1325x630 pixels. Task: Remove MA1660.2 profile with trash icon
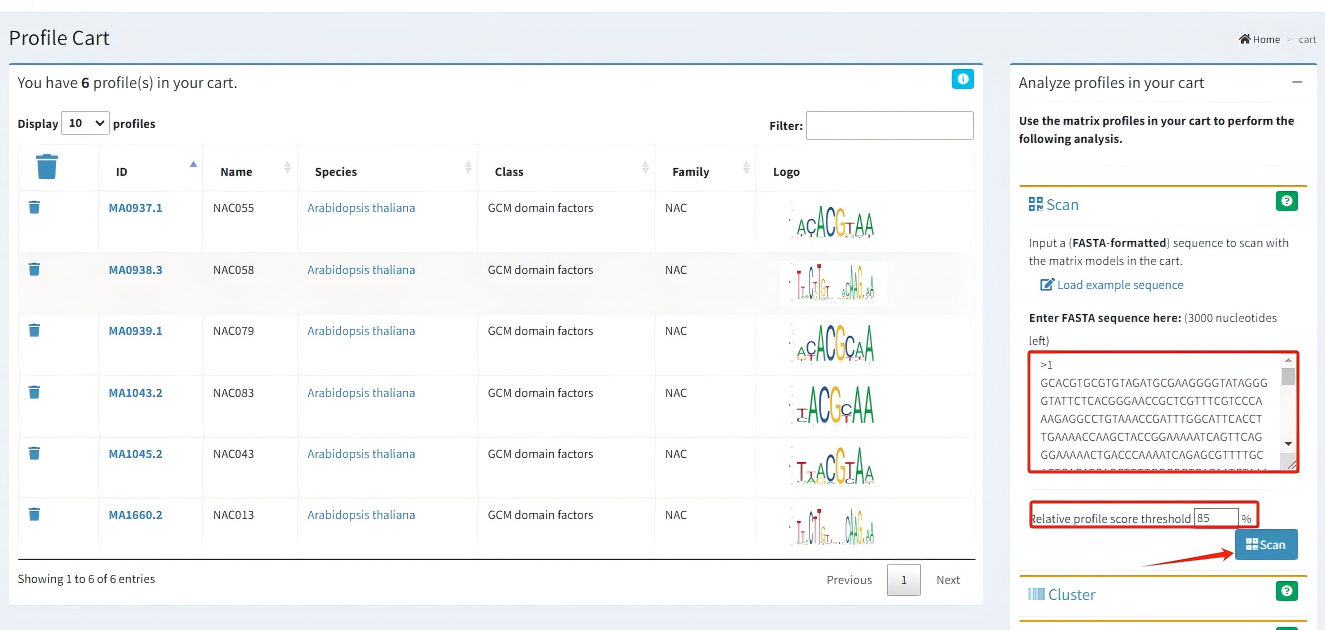[34, 514]
